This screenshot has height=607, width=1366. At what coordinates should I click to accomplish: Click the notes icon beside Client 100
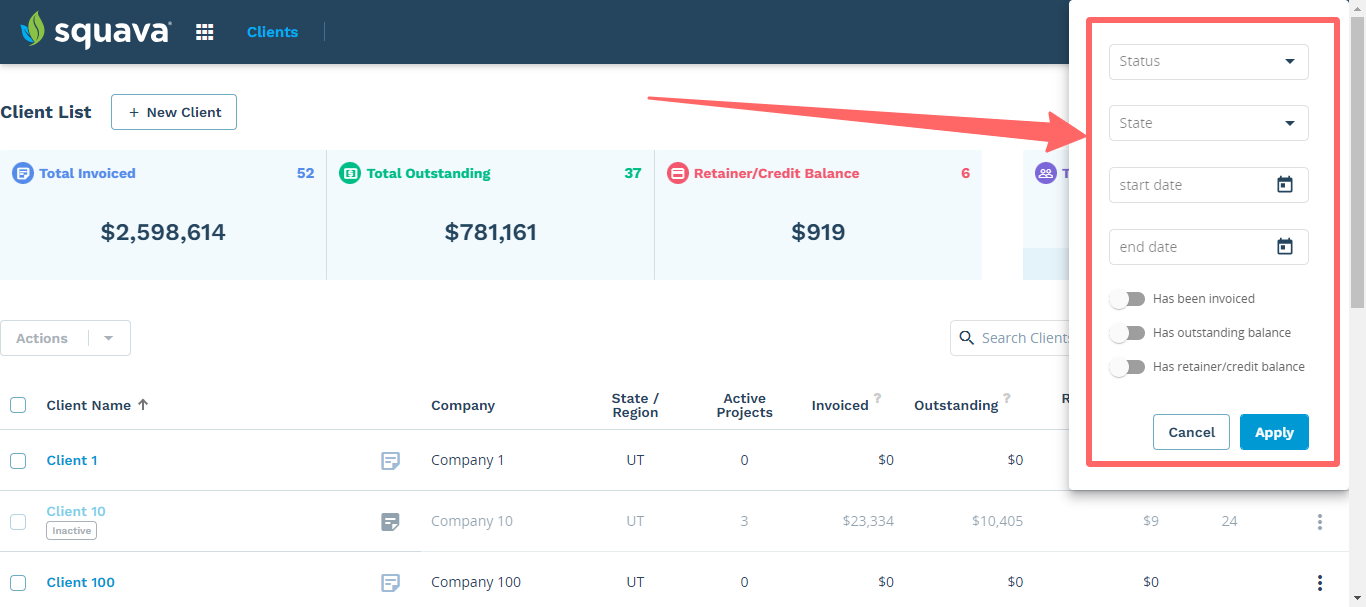coord(390,582)
